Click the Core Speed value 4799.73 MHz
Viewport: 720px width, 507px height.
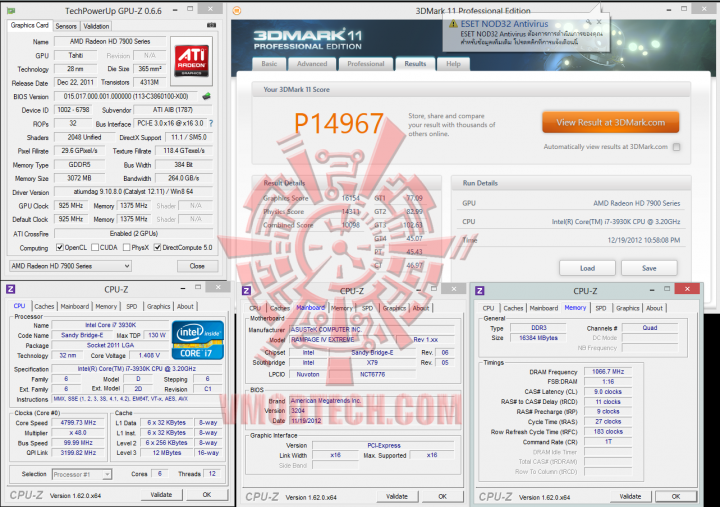coord(78,422)
